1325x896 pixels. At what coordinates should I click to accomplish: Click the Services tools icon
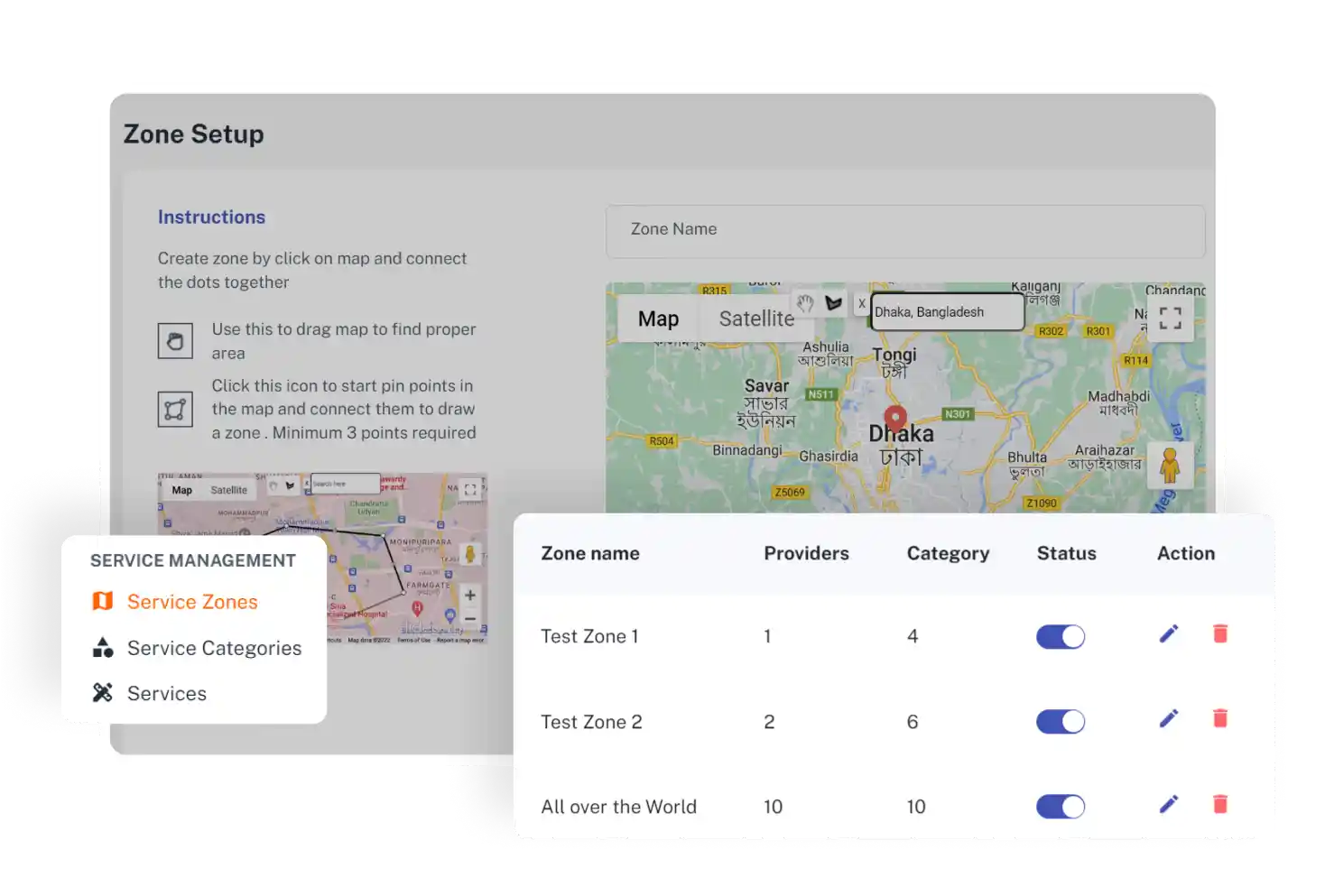point(103,692)
